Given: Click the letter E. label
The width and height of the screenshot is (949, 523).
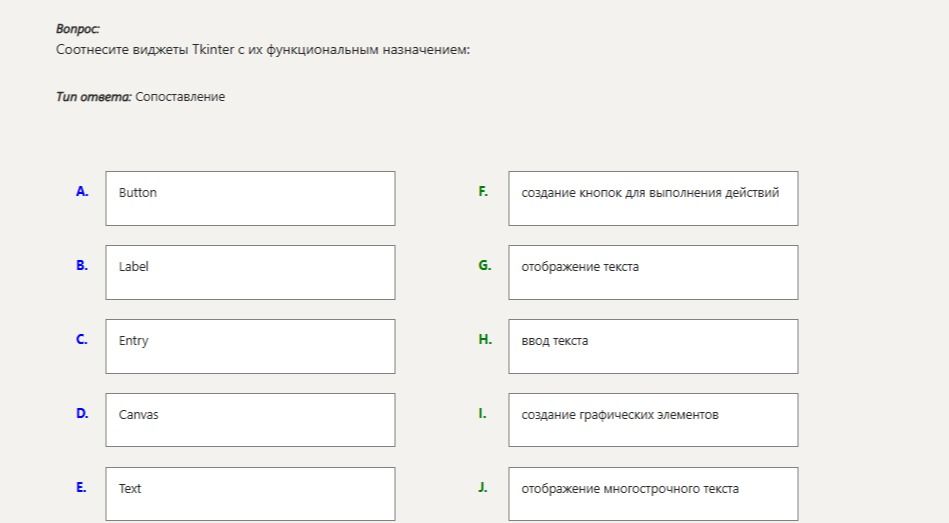Looking at the screenshot, I should (x=81, y=487).
